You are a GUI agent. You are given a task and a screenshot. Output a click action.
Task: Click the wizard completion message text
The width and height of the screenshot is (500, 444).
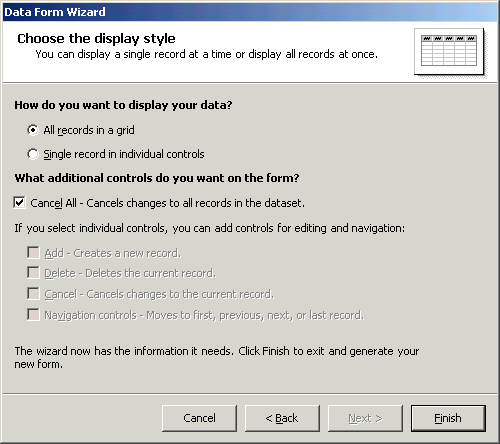[x=217, y=357]
